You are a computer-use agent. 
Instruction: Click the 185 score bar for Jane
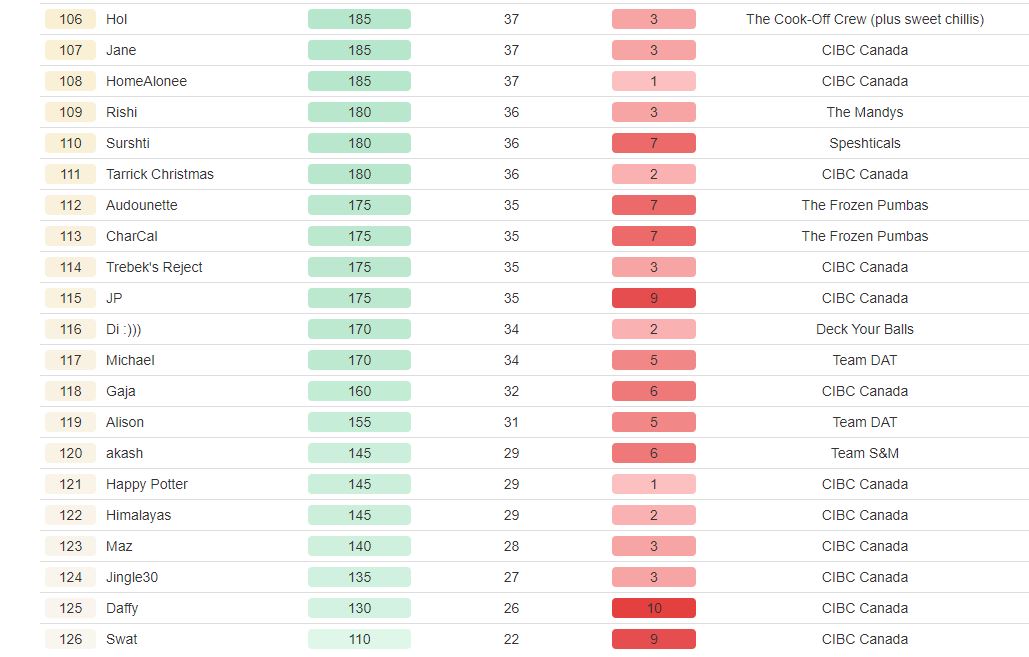coord(359,51)
